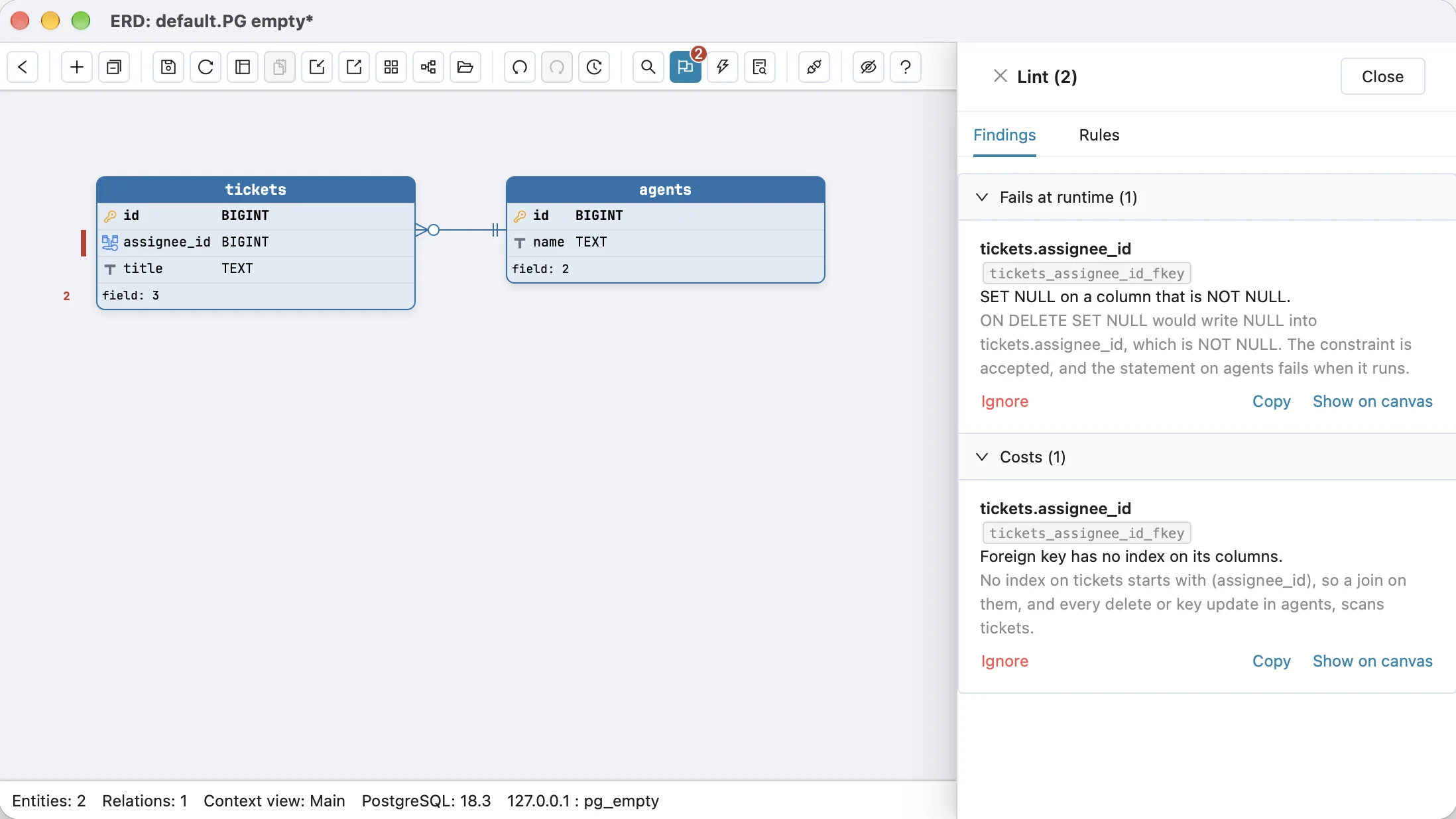The image size is (1456, 819).
Task: Click the collapse-all stacked windows icon
Action: pyautogui.click(x=114, y=67)
